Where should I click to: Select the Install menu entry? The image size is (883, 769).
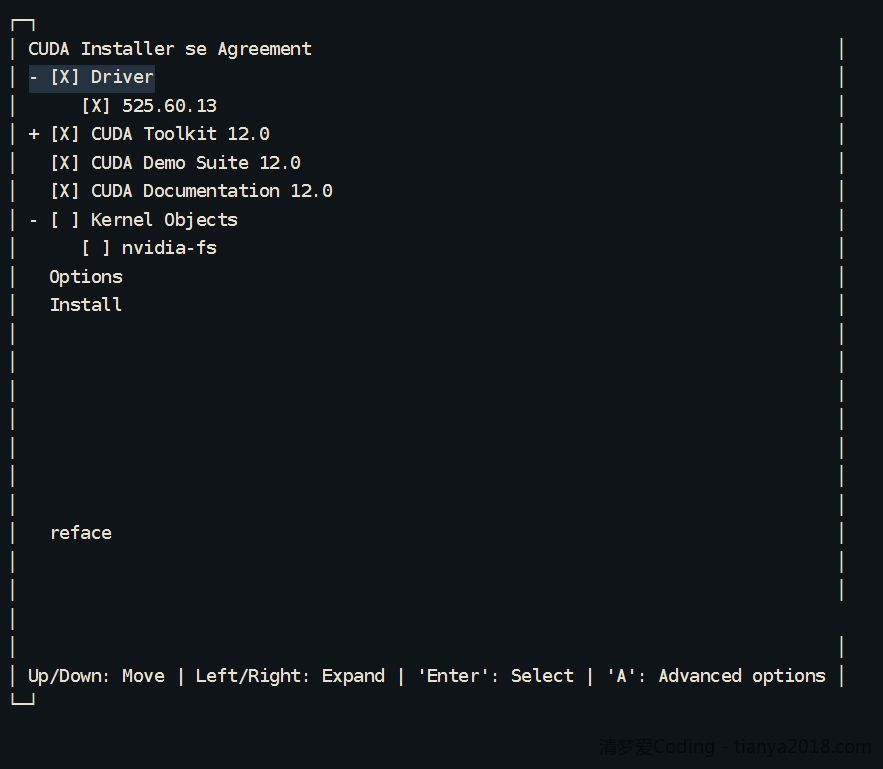tap(86, 305)
